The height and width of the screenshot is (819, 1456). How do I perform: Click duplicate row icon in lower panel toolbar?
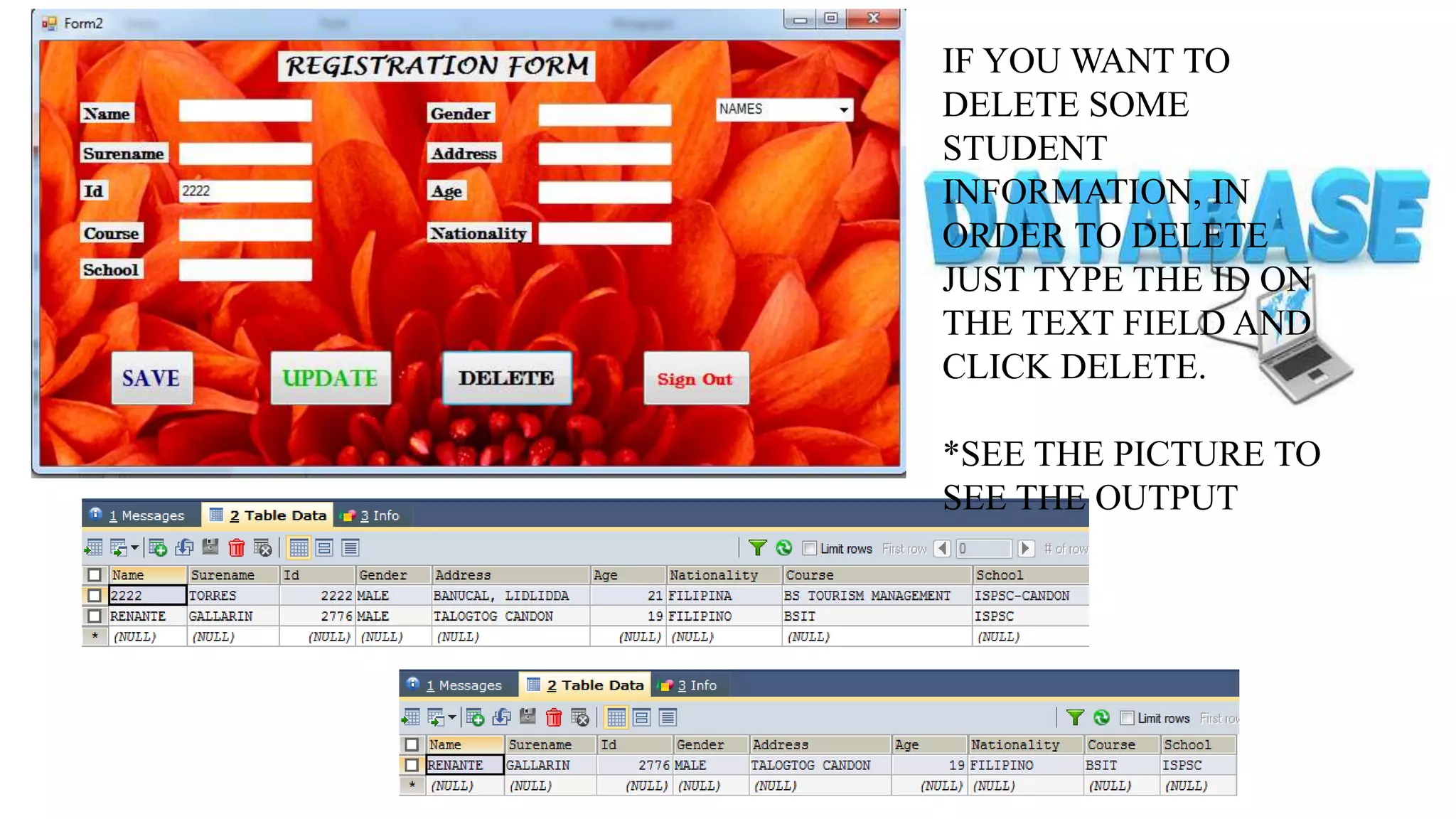point(501,717)
